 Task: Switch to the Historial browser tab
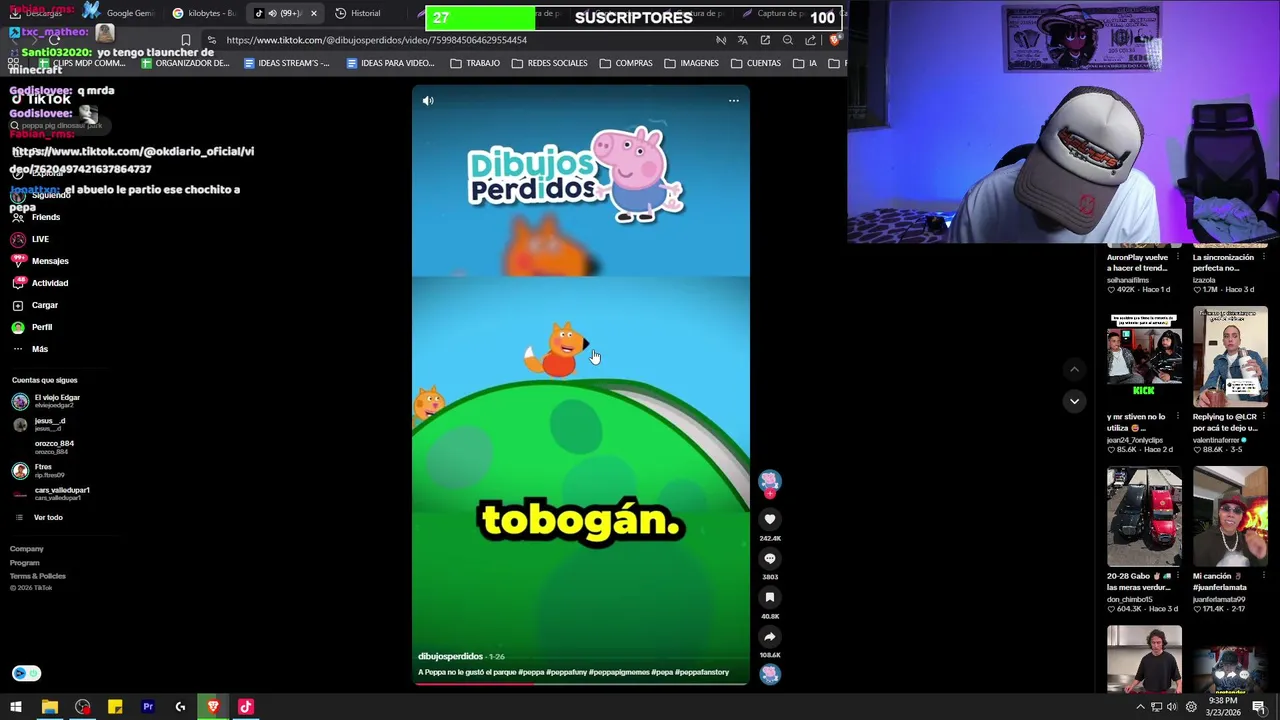pyautogui.click(x=357, y=13)
